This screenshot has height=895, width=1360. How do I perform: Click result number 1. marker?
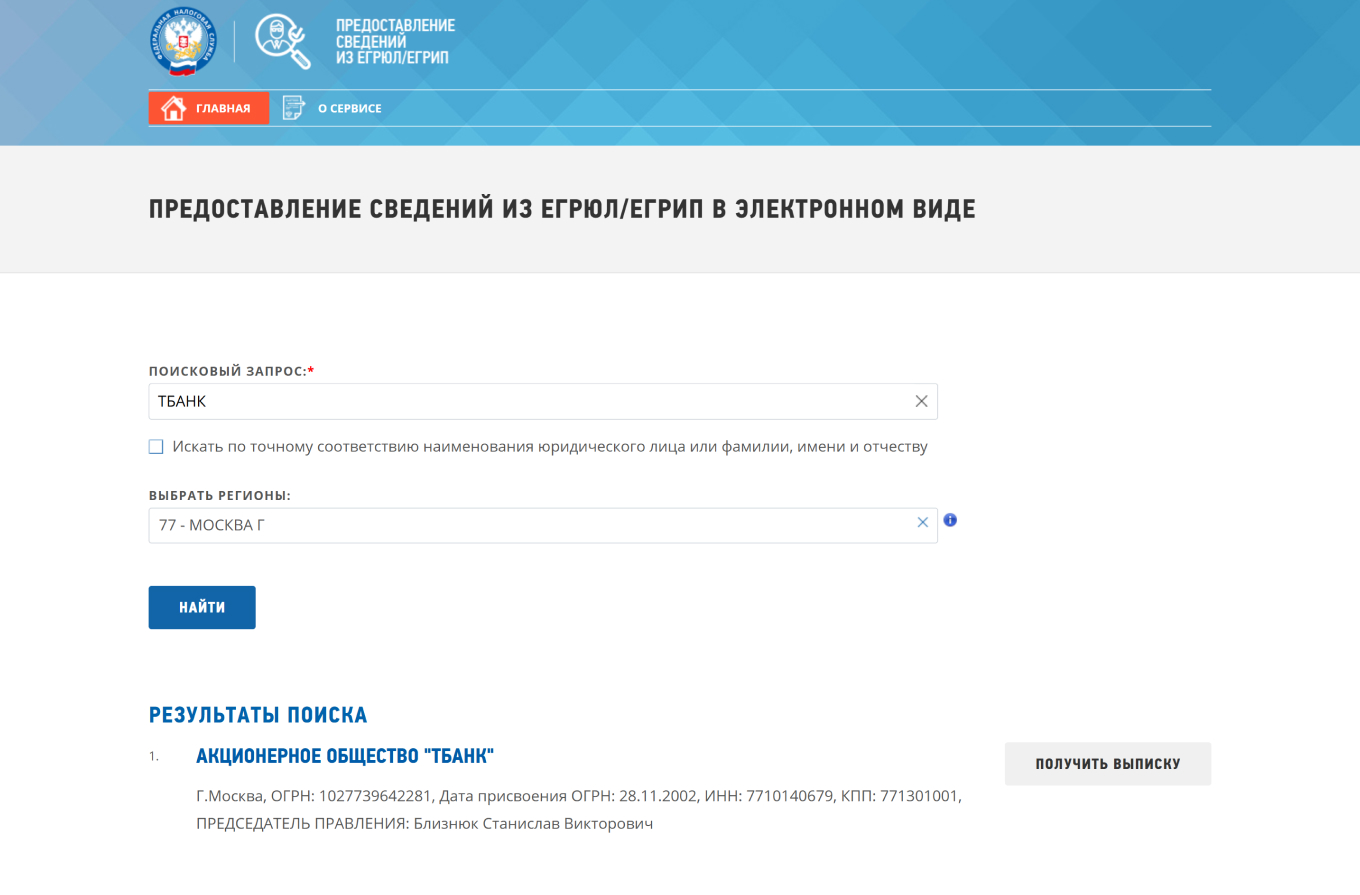154,756
